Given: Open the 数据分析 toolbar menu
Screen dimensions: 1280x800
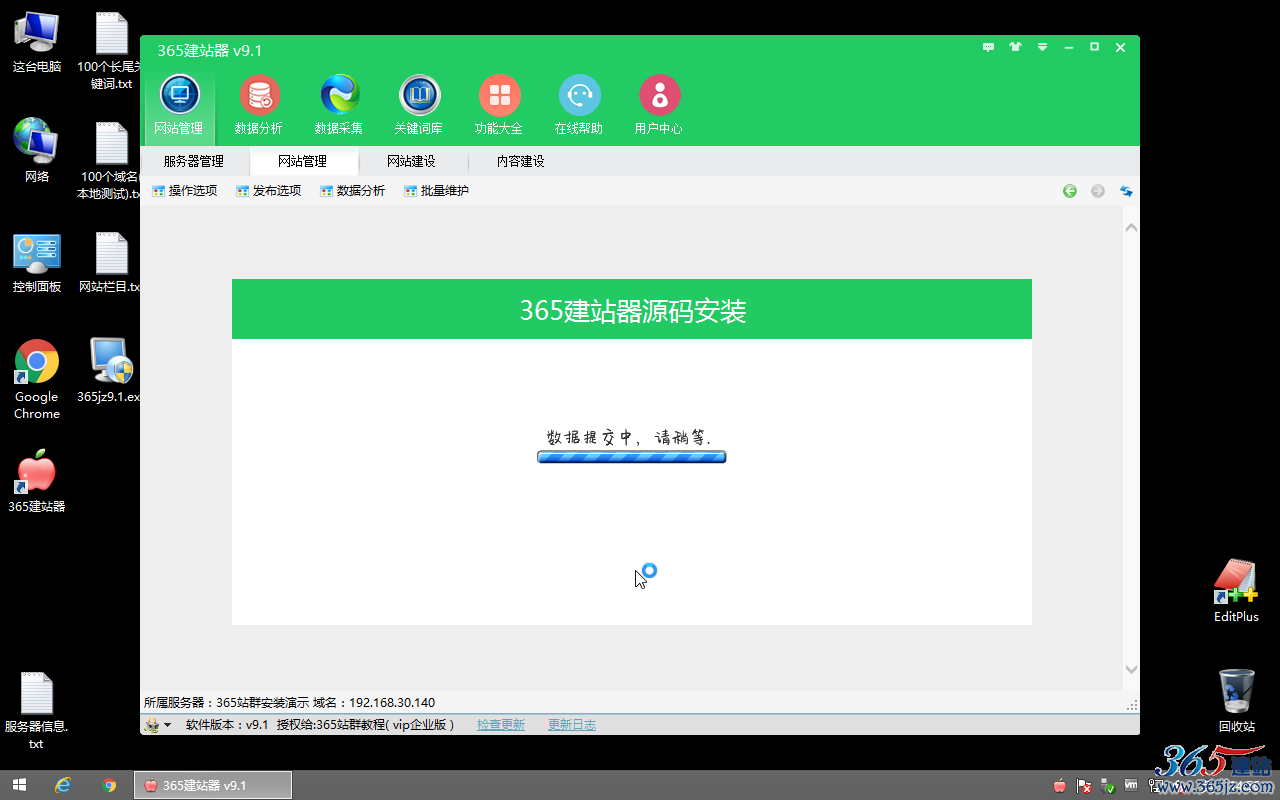Looking at the screenshot, I should 353,191.
